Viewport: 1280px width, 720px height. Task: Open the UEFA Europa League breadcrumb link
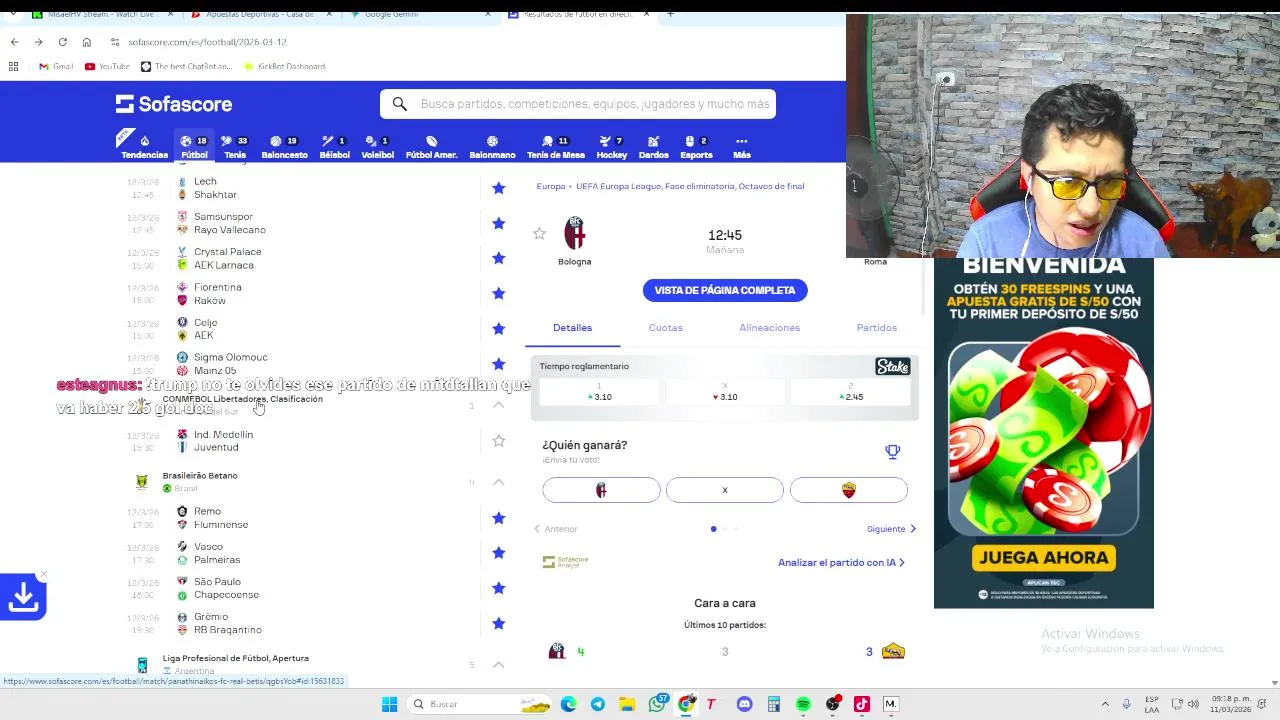click(690, 186)
